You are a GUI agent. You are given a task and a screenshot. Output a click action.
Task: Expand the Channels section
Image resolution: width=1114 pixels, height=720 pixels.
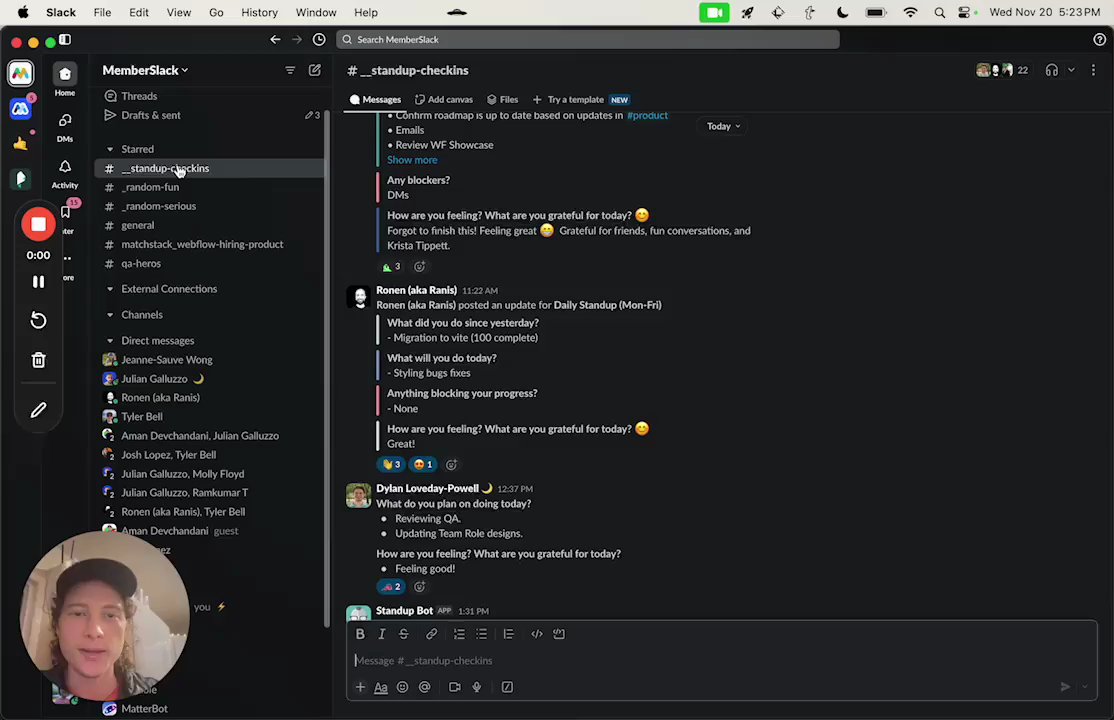click(110, 315)
